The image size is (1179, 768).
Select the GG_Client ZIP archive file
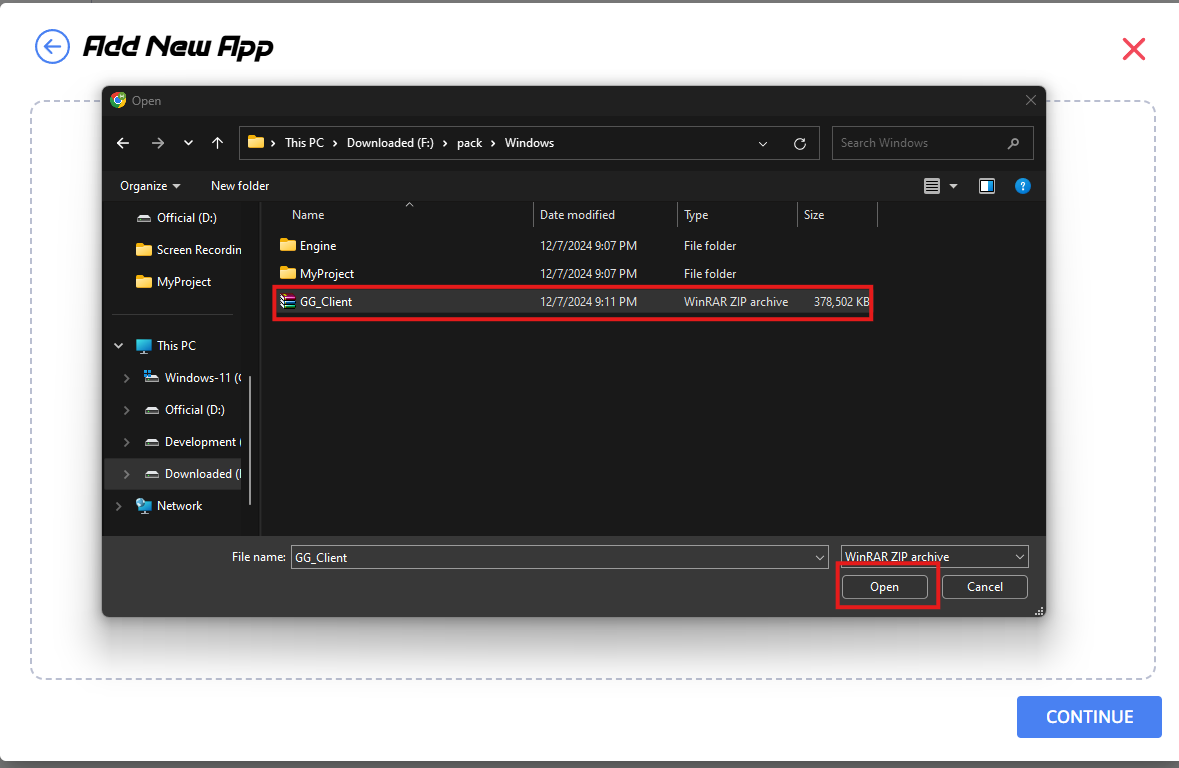[x=326, y=302]
